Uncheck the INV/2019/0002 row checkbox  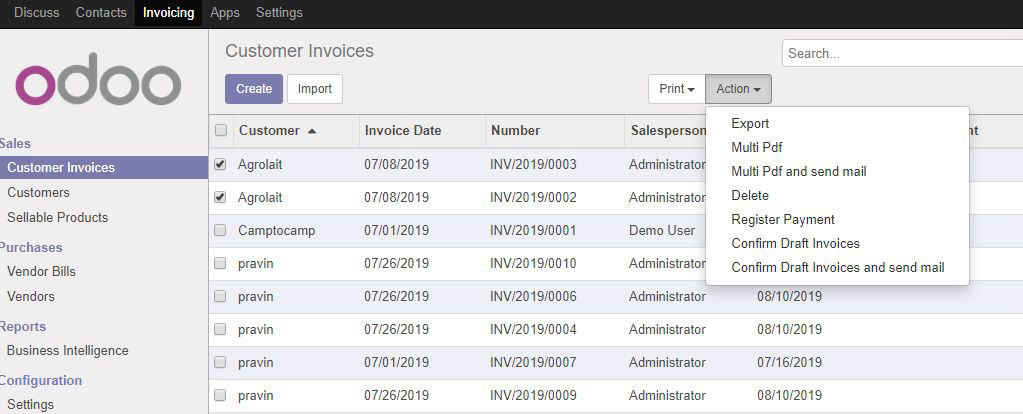tap(221, 197)
